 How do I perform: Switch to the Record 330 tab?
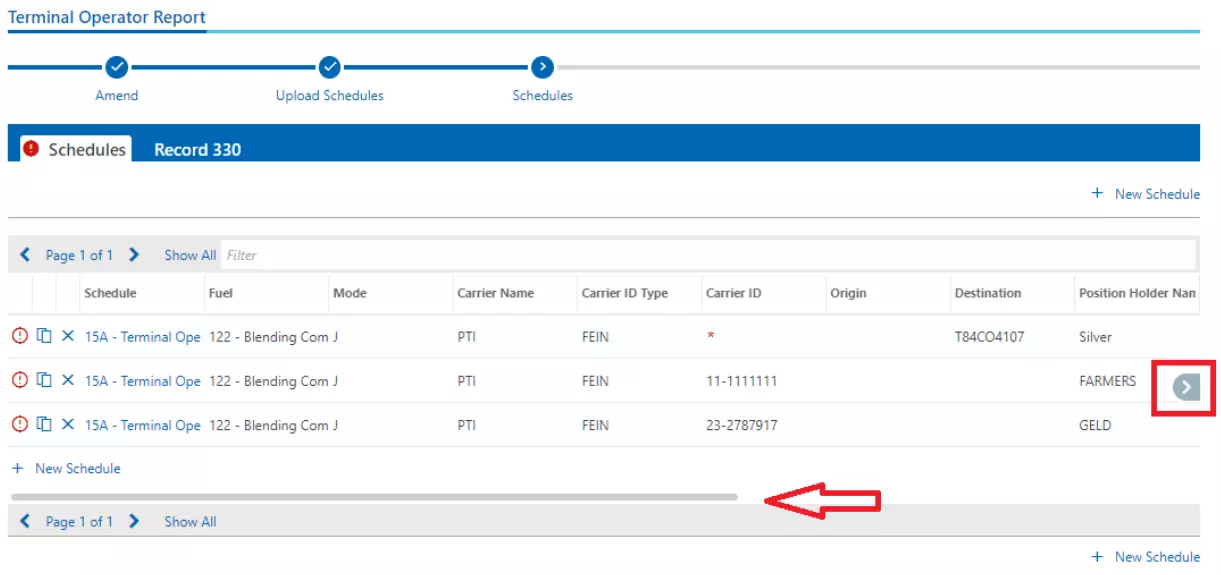pyautogui.click(x=197, y=150)
